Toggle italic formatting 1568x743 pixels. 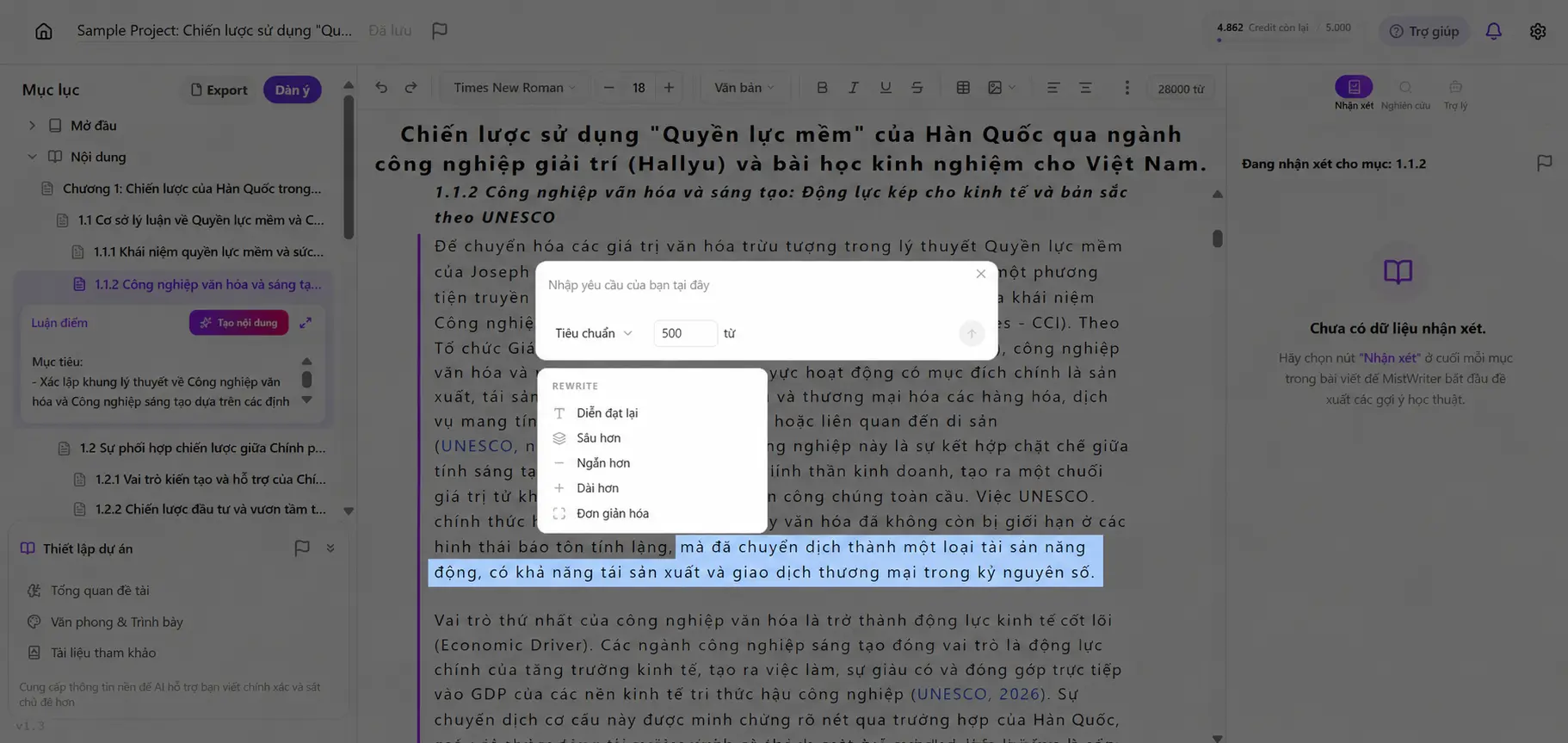pos(854,88)
